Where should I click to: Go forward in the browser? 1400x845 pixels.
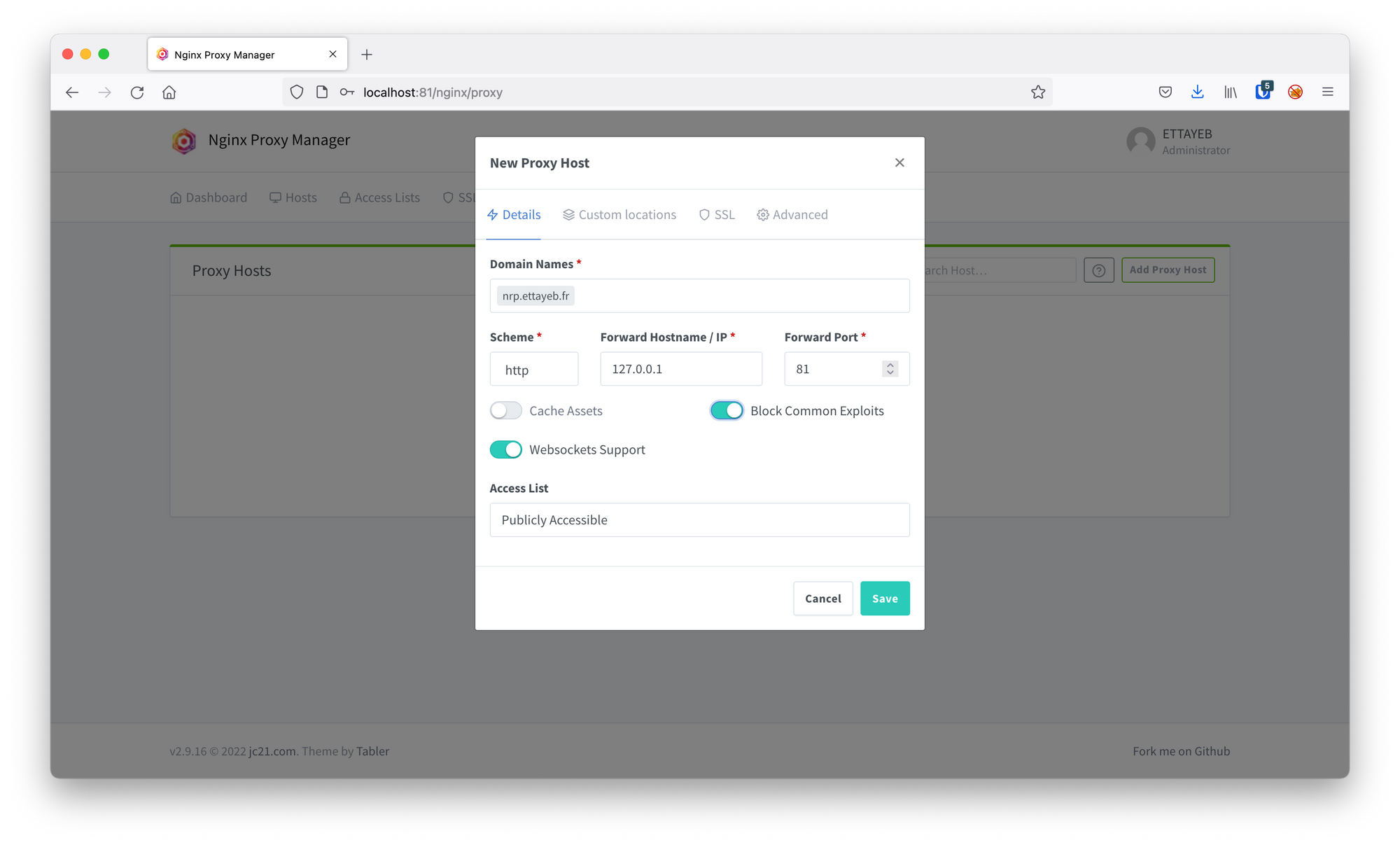point(105,92)
